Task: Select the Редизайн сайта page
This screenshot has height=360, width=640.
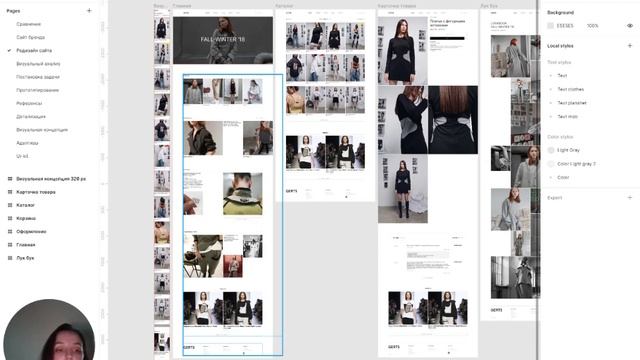Action: click(x=34, y=51)
